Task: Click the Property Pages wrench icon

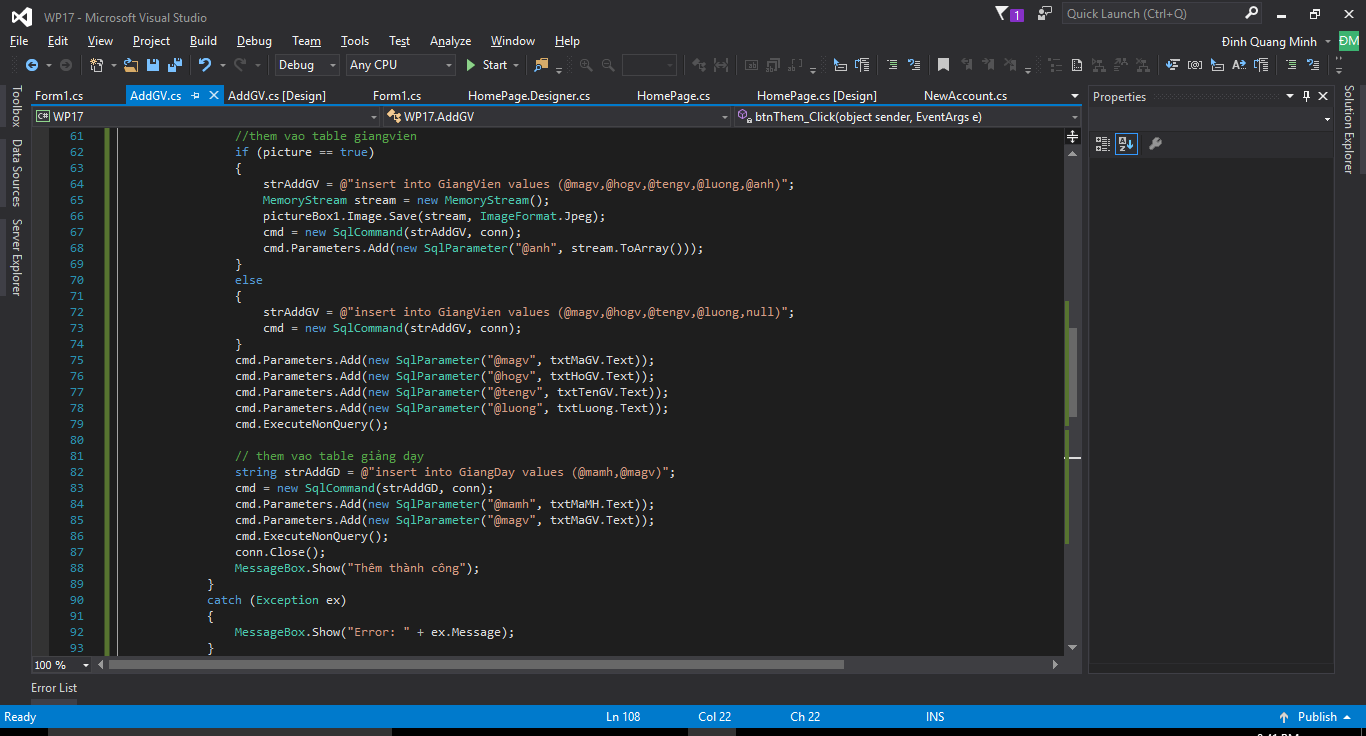Action: point(1155,144)
